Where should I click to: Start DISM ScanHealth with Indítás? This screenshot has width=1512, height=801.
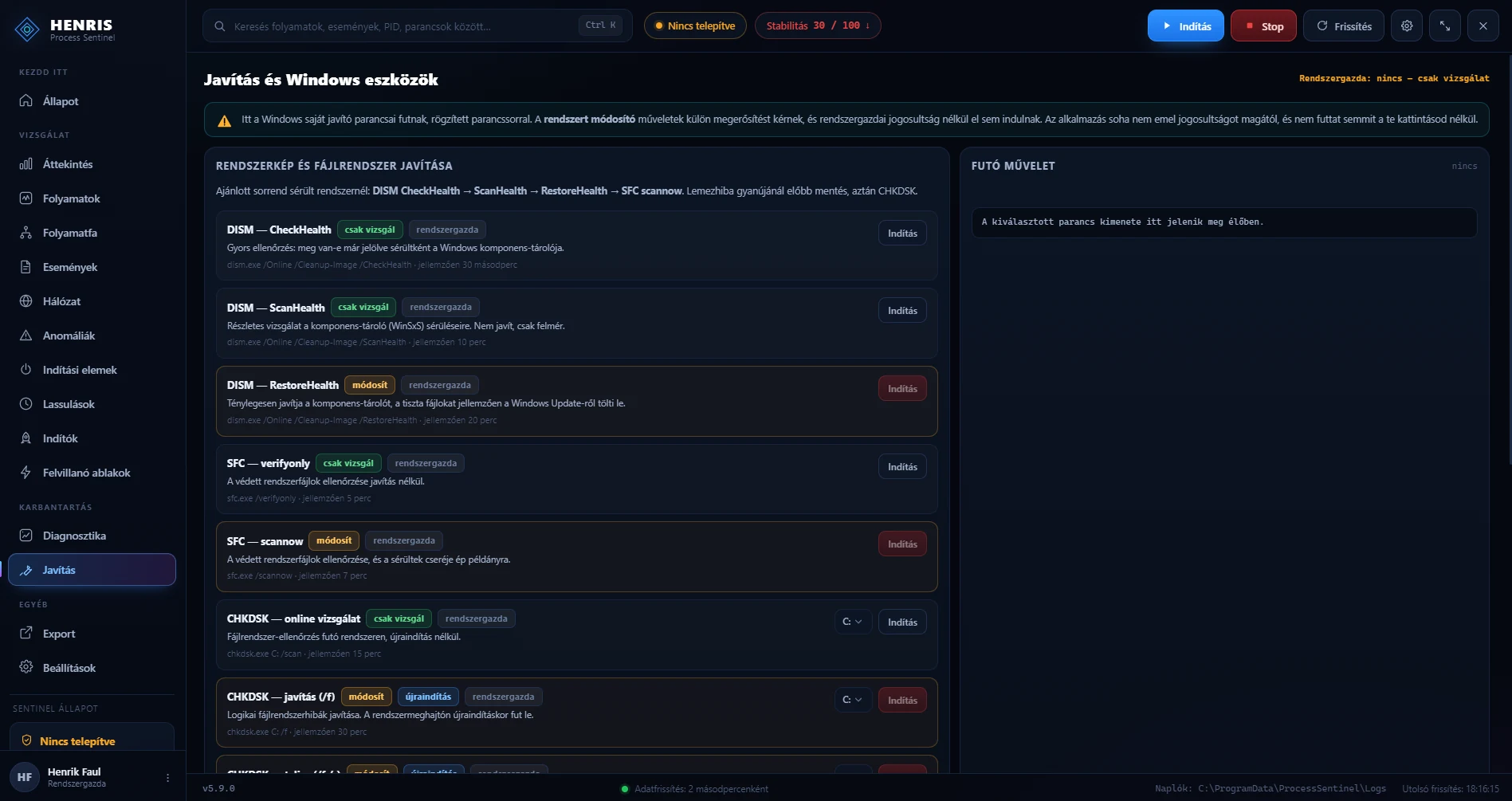point(902,310)
